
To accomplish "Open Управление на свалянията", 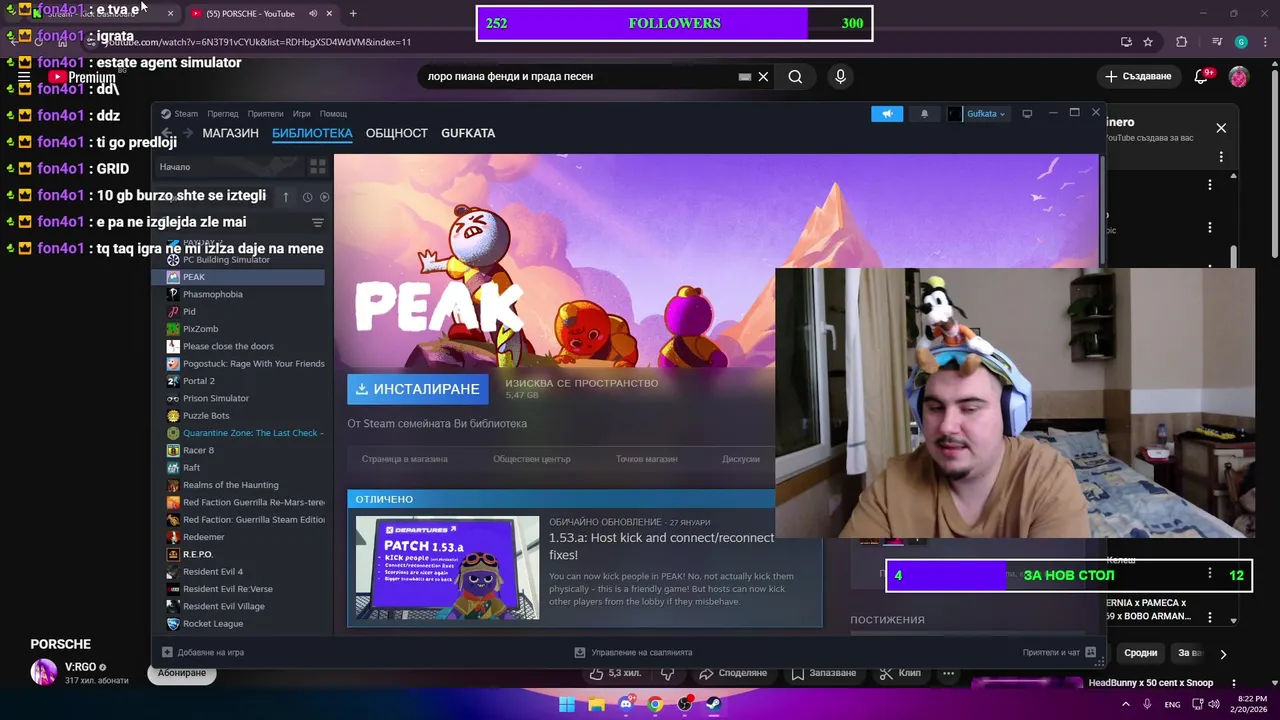I will click(x=633, y=653).
